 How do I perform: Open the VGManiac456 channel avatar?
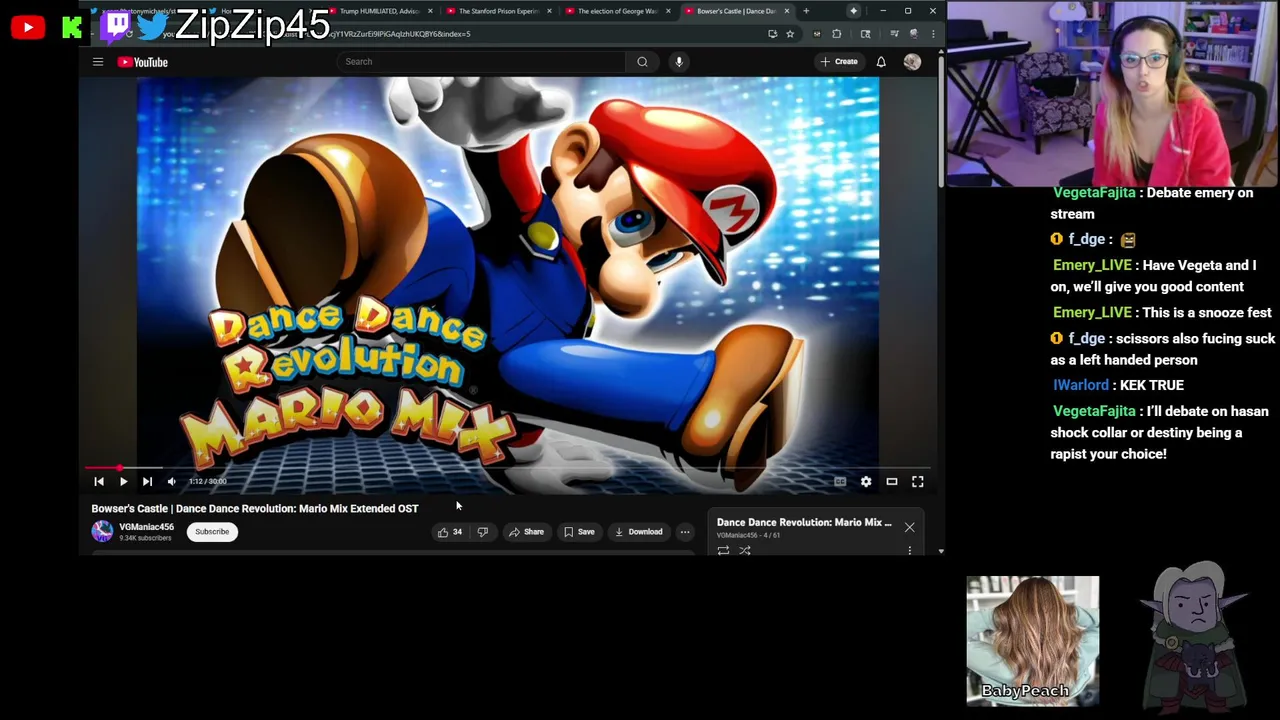point(103,532)
